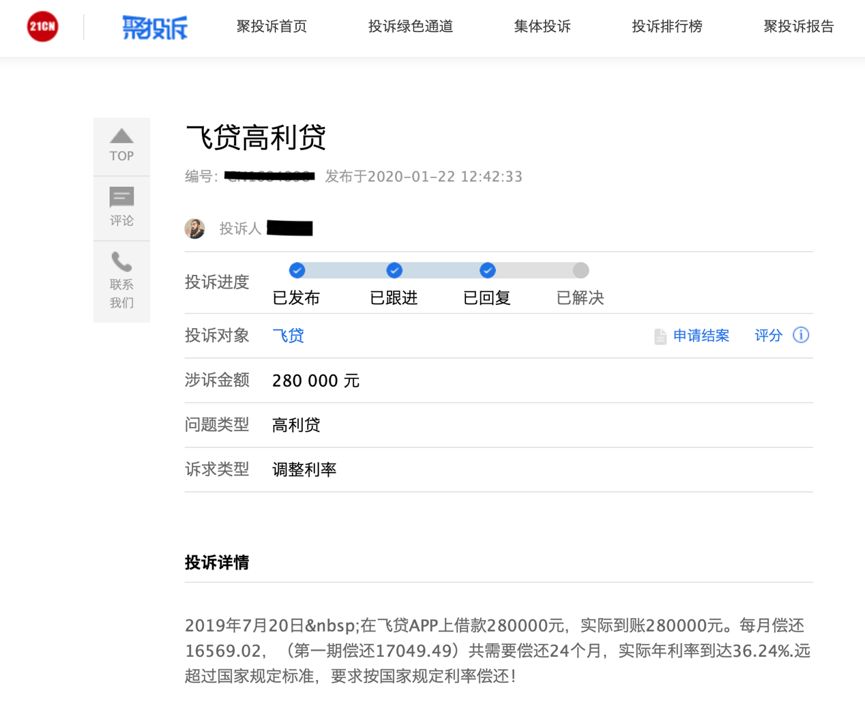865x706 pixels.
Task: Click the 投诉进度 label
Action: point(217,282)
